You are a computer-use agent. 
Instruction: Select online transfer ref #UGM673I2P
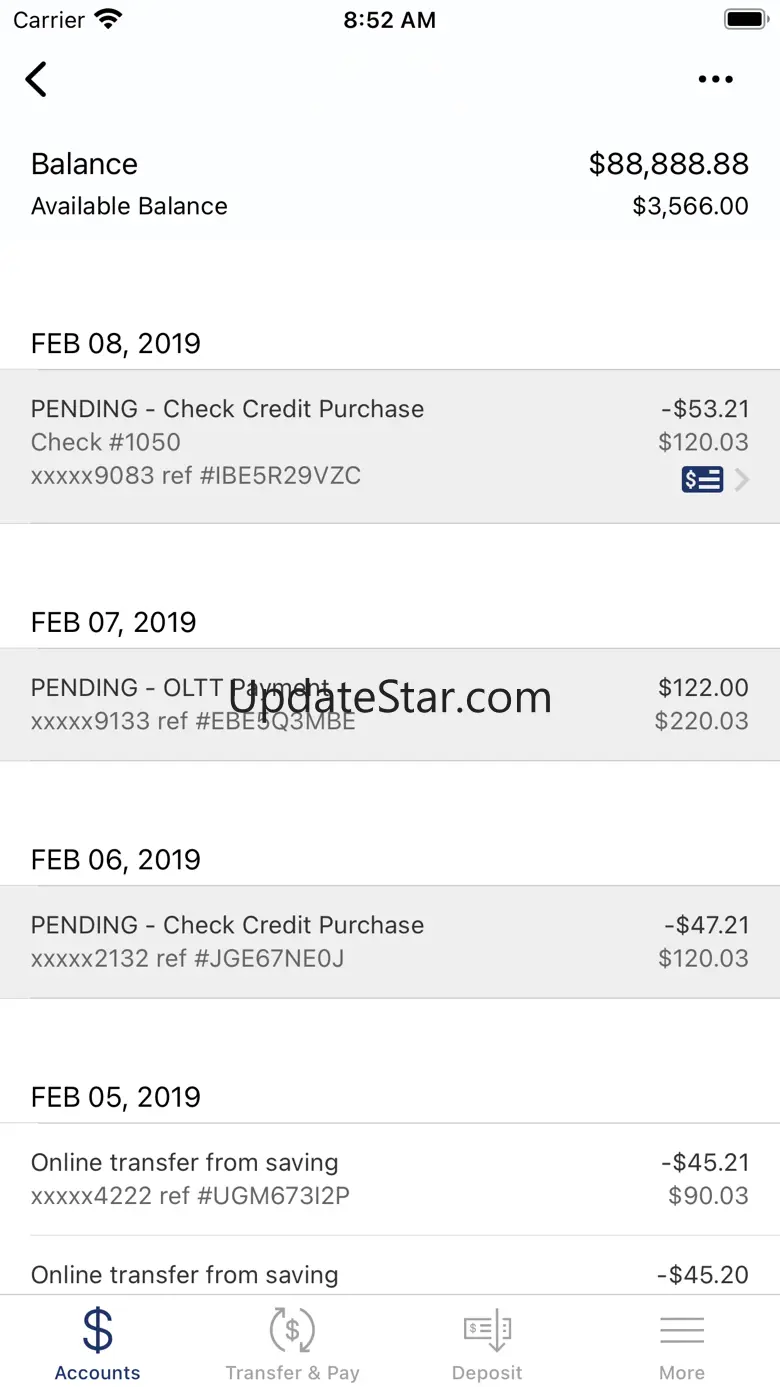[390, 1179]
